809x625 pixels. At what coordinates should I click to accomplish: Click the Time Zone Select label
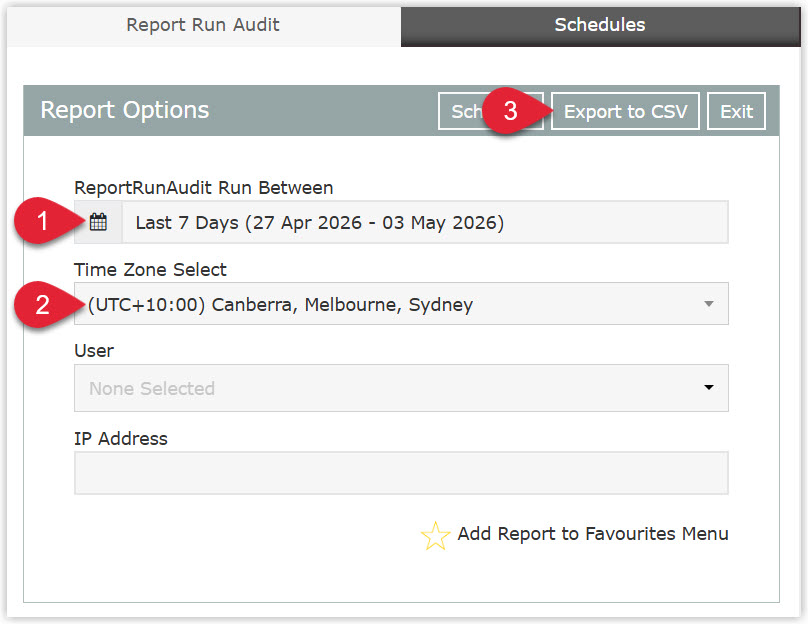click(150, 269)
